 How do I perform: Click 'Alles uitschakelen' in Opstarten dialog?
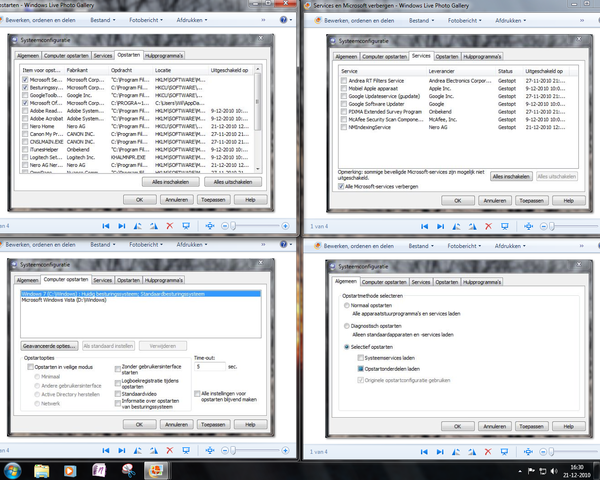(233, 182)
